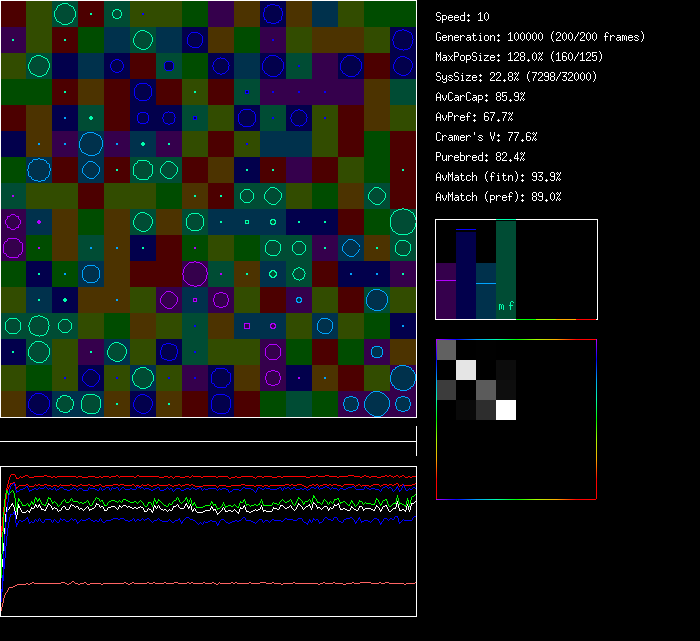This screenshot has height=641, width=700.
Task: Click the largest magenta circle in the grid
Action: [195, 273]
